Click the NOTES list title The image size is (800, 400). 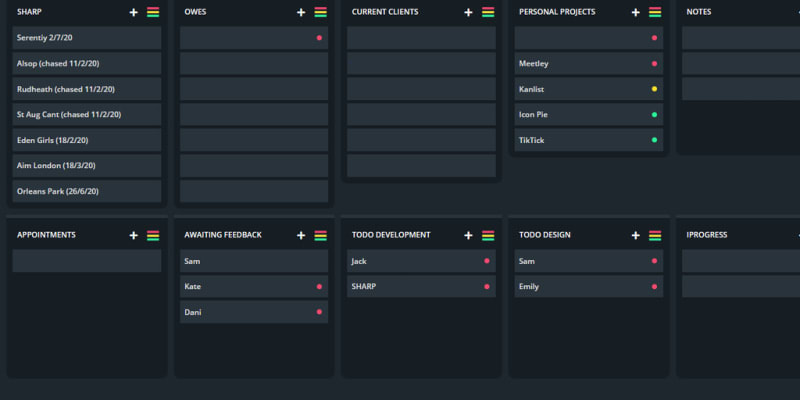point(699,12)
